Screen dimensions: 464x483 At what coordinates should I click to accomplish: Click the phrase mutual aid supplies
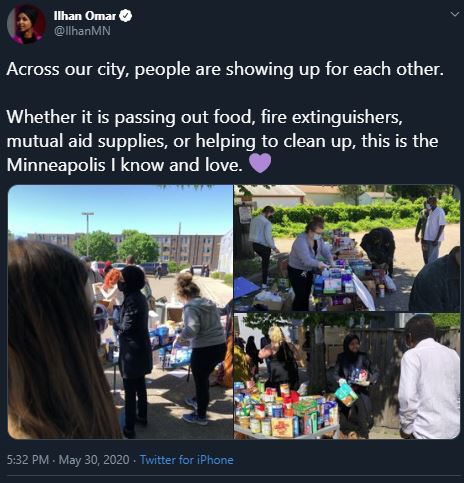[x=87, y=141]
